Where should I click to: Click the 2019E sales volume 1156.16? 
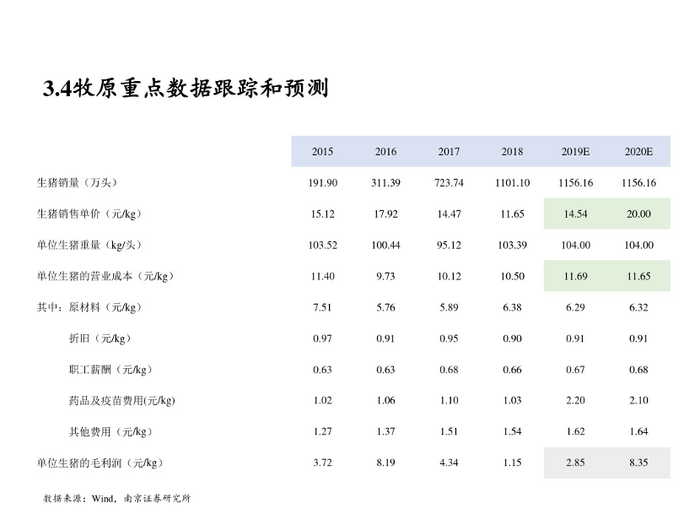click(x=575, y=183)
